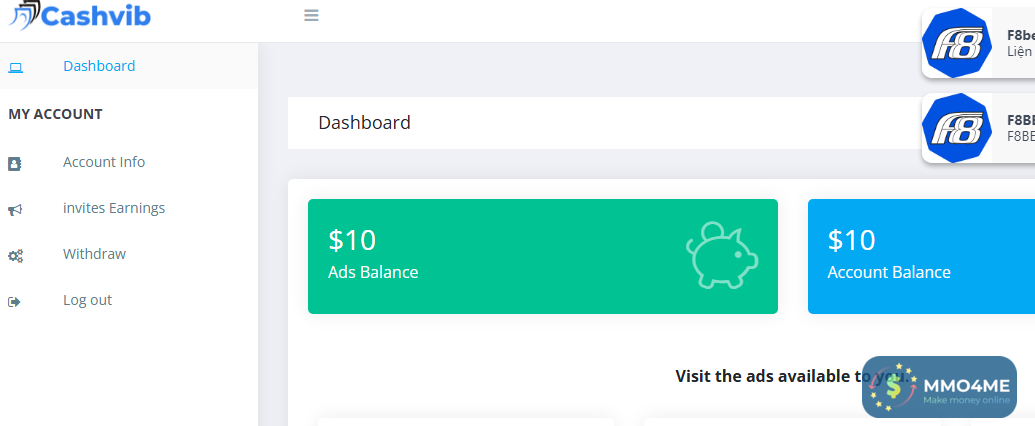Click the Cashvib logo icon
1035x426 pixels.
pos(22,14)
